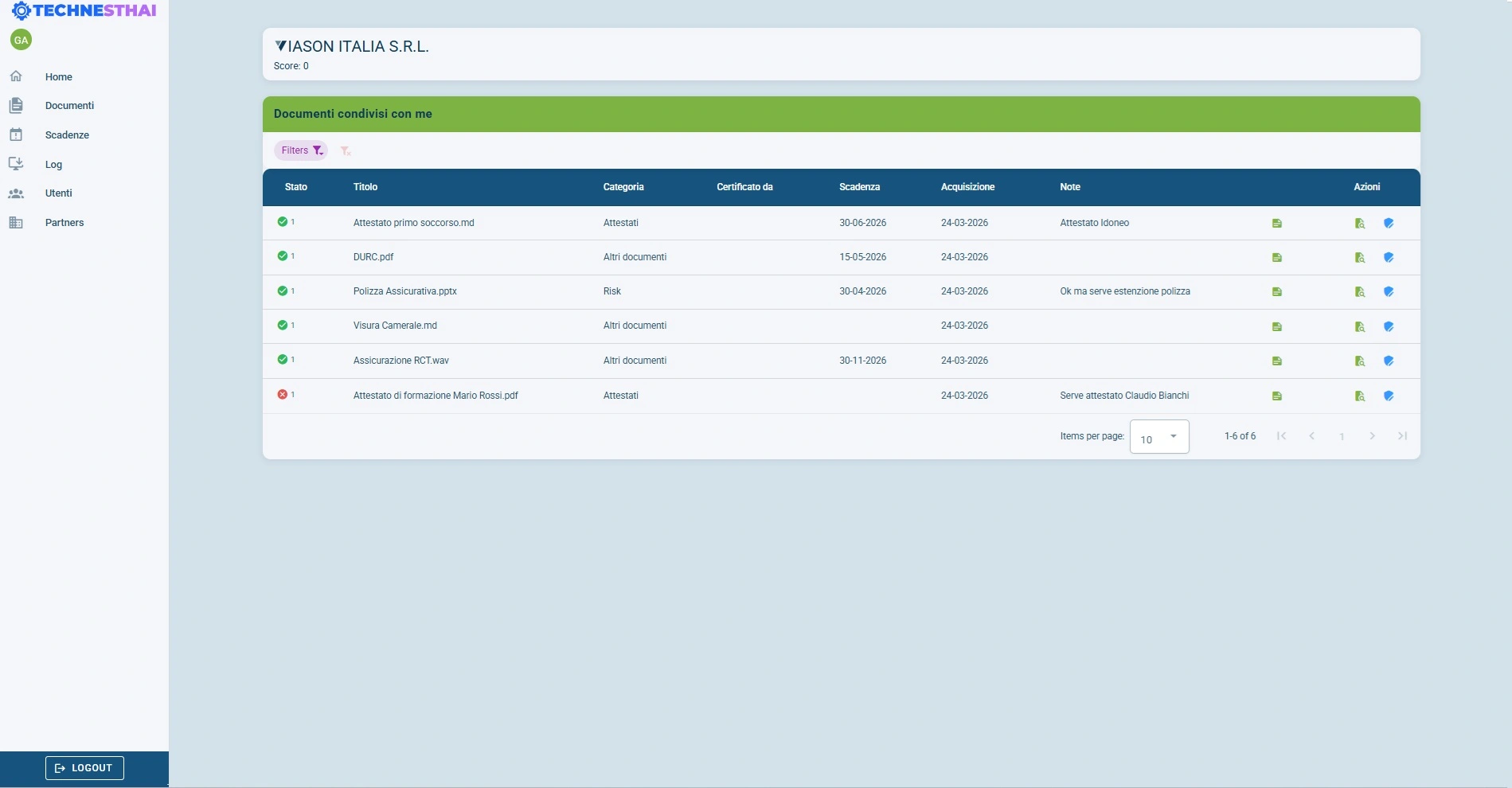Open Scadenze from the sidebar
The width and height of the screenshot is (1512, 788).
[67, 135]
